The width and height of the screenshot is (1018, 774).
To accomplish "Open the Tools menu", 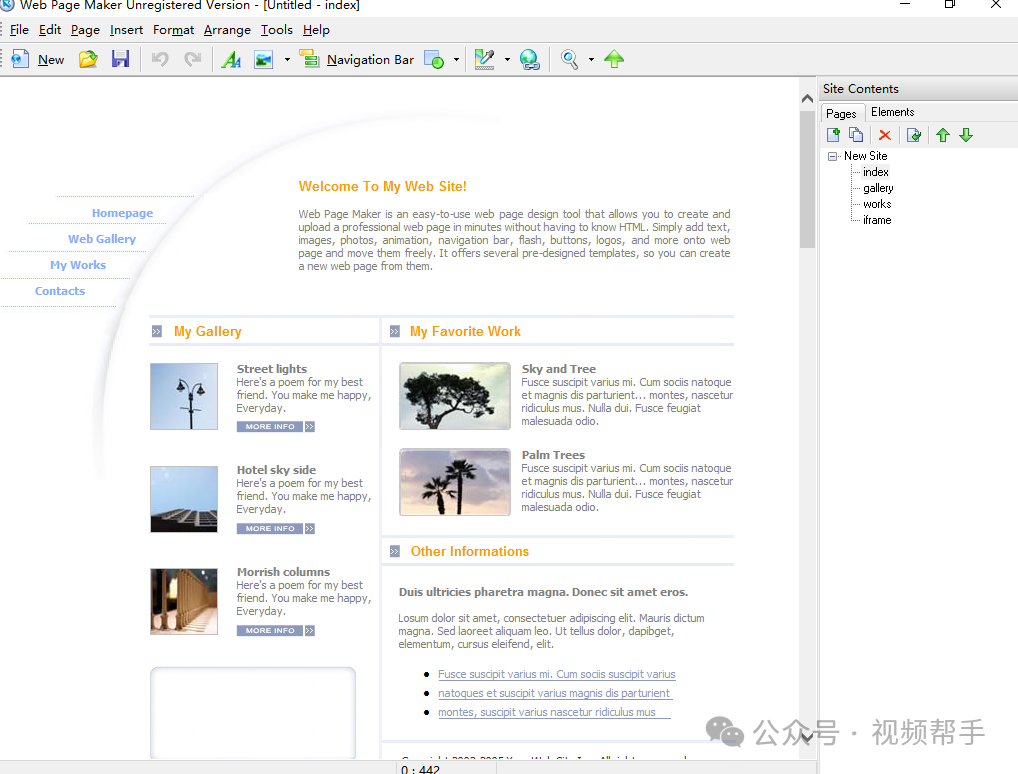I will (277, 30).
